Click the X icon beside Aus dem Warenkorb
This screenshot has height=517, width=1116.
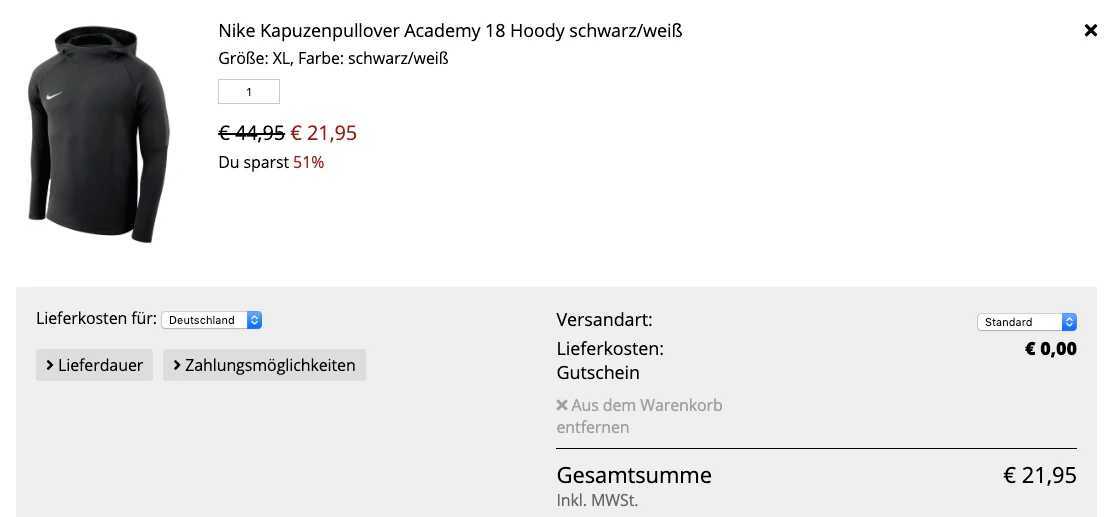coord(562,405)
